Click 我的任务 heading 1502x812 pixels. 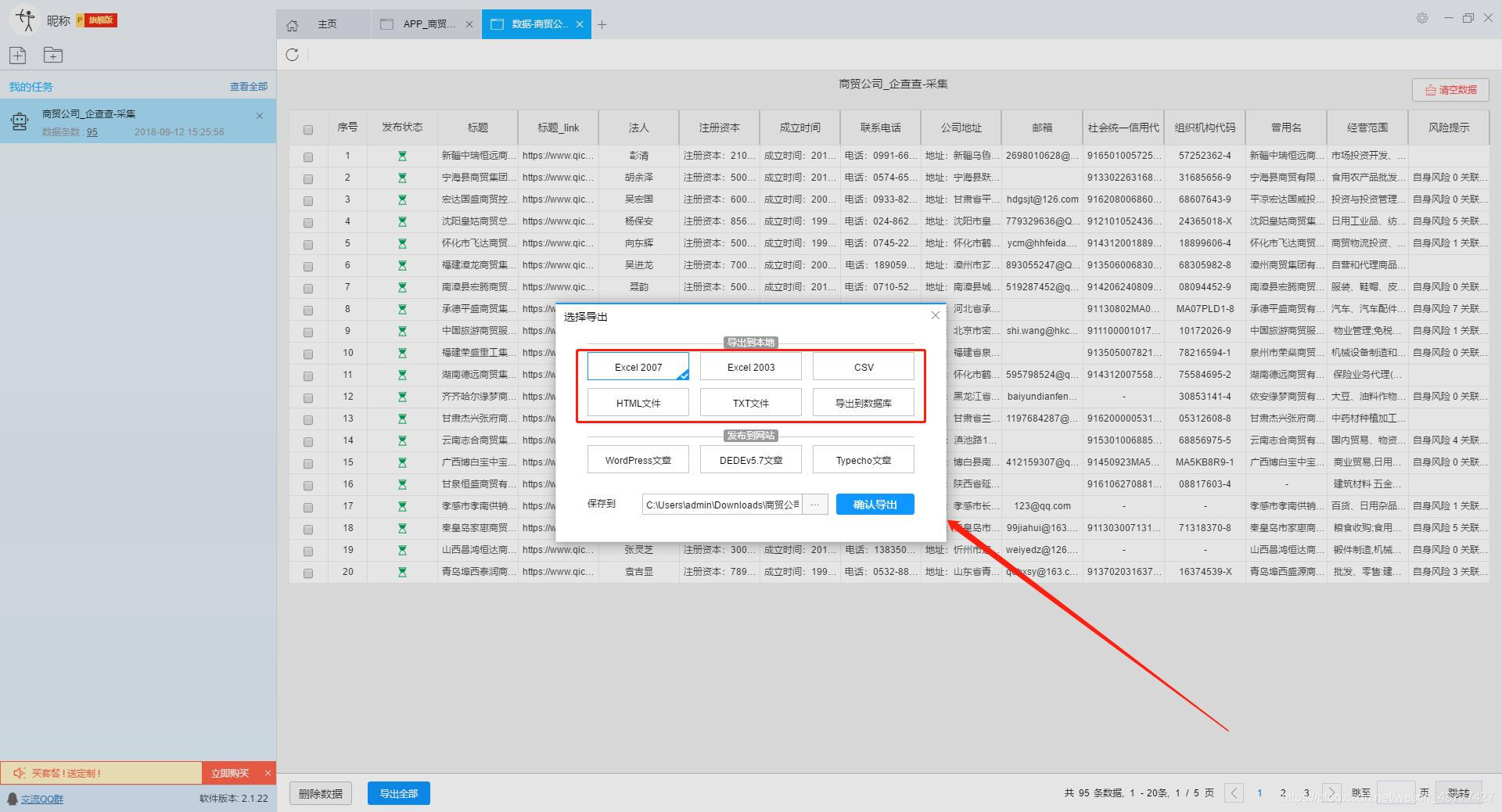tap(31, 87)
